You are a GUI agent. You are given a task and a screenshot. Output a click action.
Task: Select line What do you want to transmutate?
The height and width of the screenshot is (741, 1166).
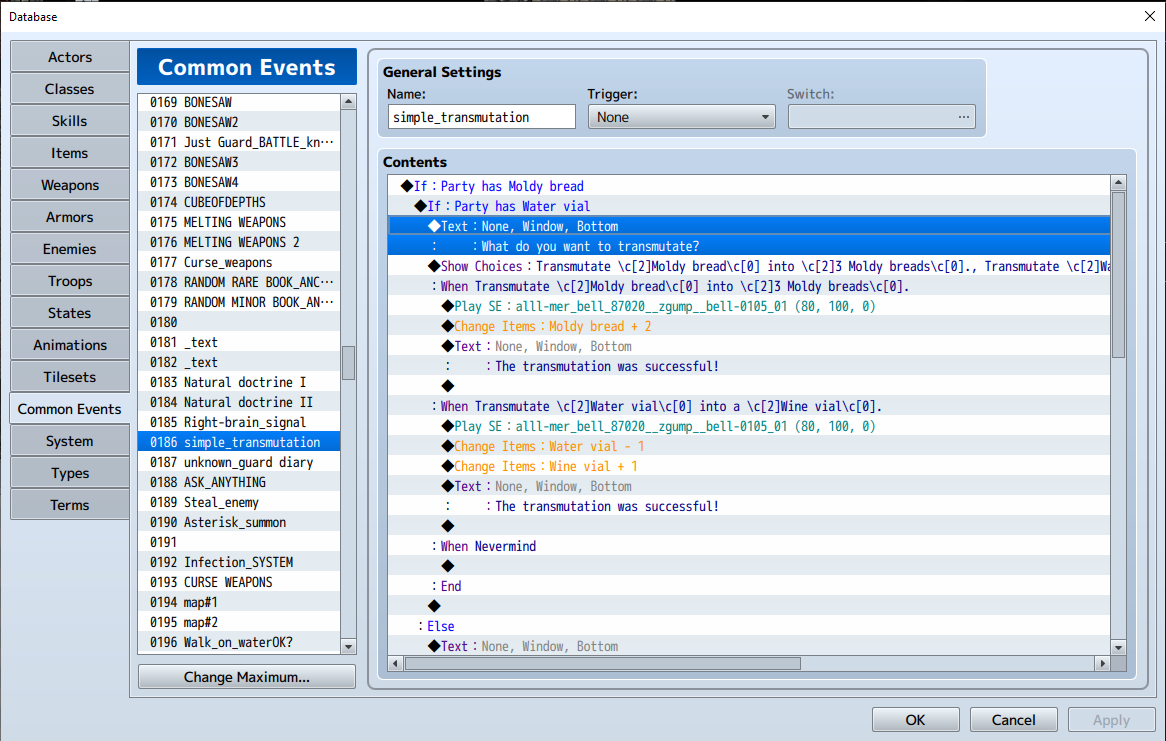749,246
